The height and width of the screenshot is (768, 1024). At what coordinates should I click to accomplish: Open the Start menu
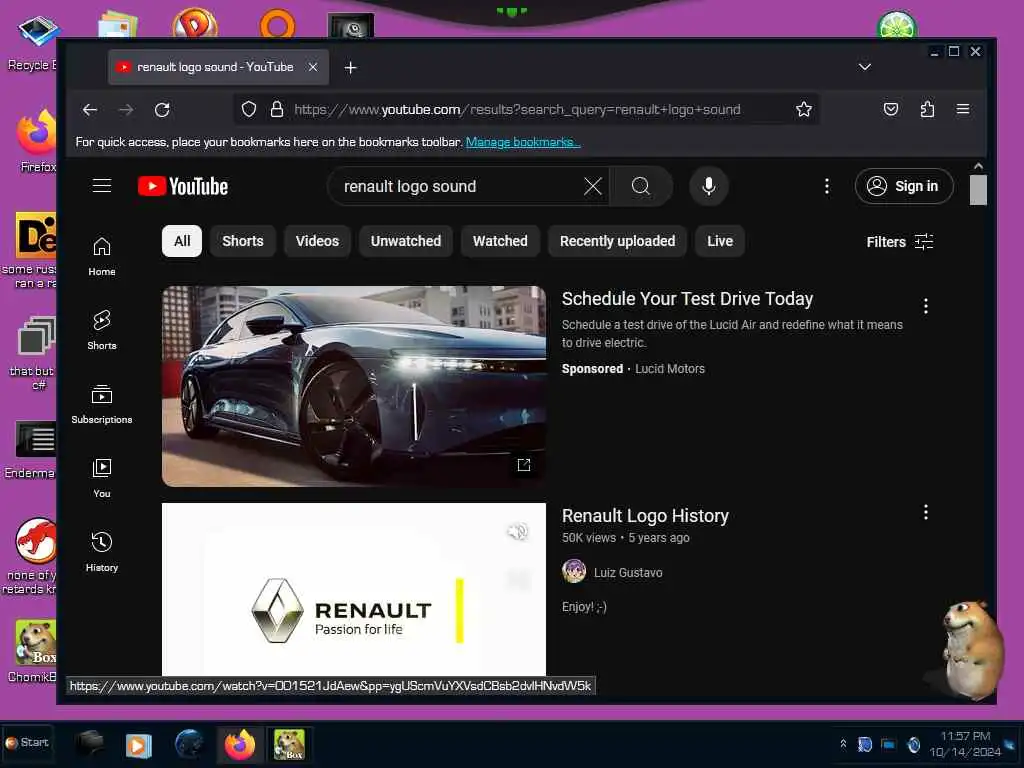[27, 743]
